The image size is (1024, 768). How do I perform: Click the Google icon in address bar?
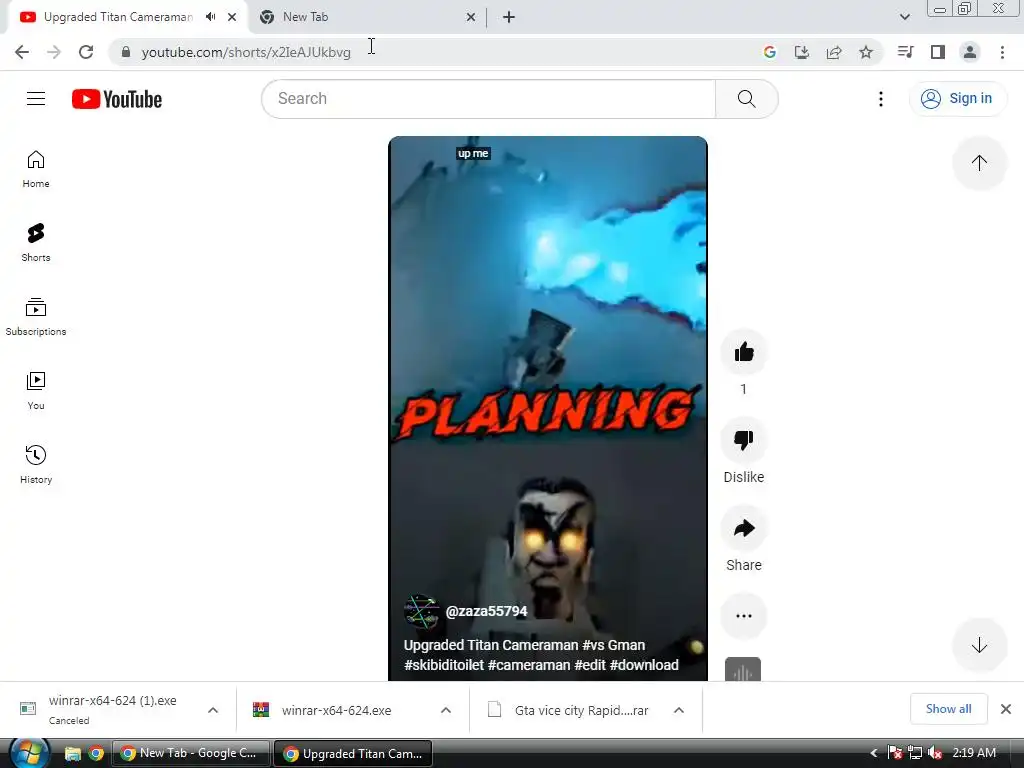pos(770,52)
